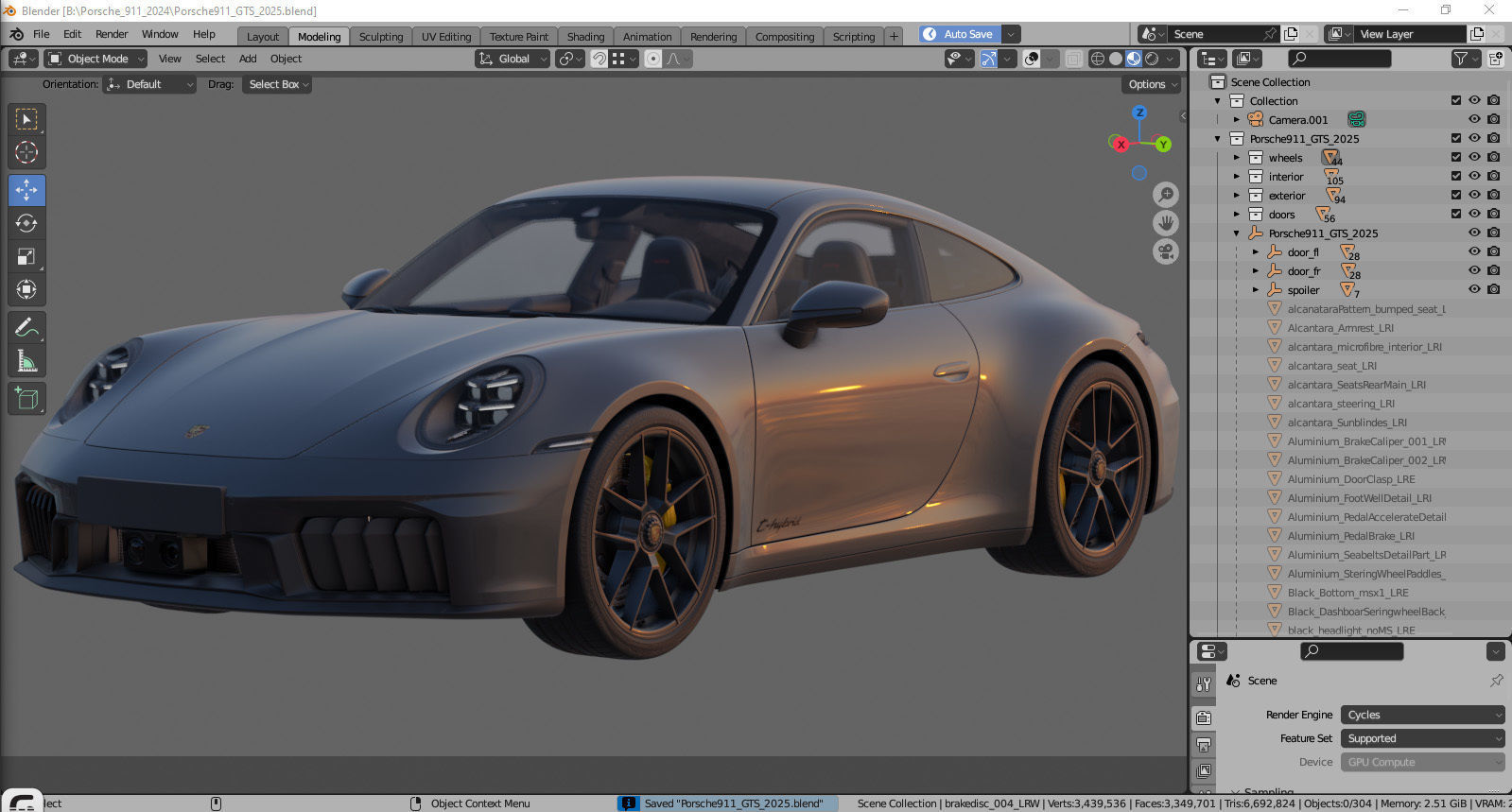Click the new scene button

(x=1291, y=34)
